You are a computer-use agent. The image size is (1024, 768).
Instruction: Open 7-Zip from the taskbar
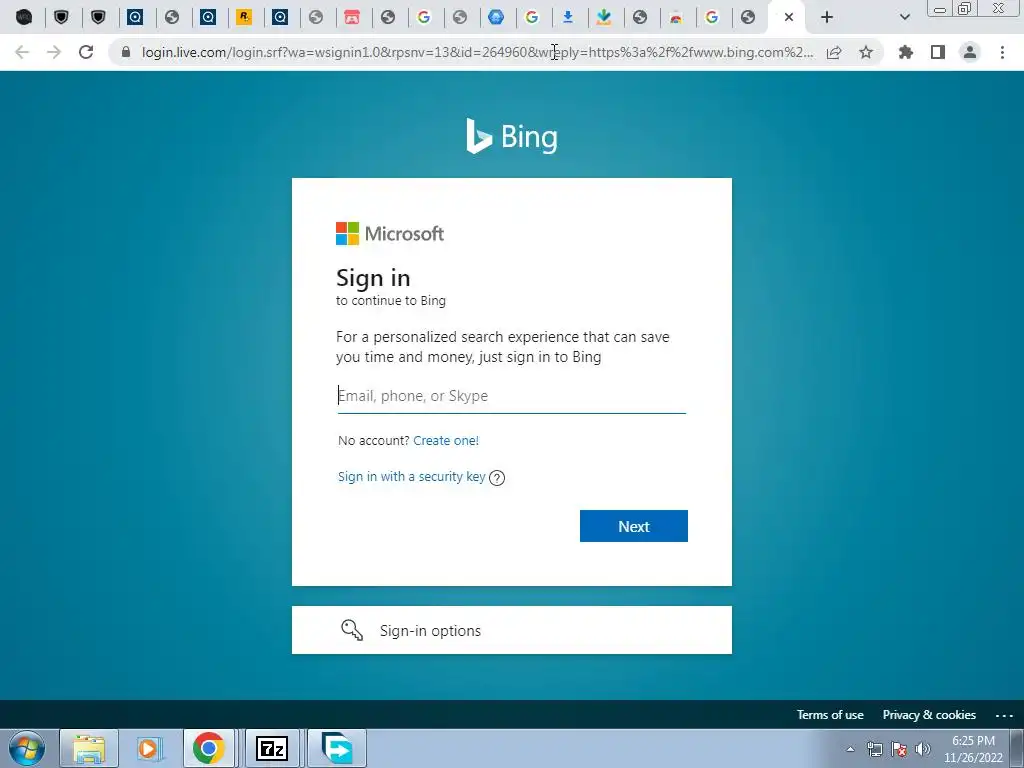272,748
